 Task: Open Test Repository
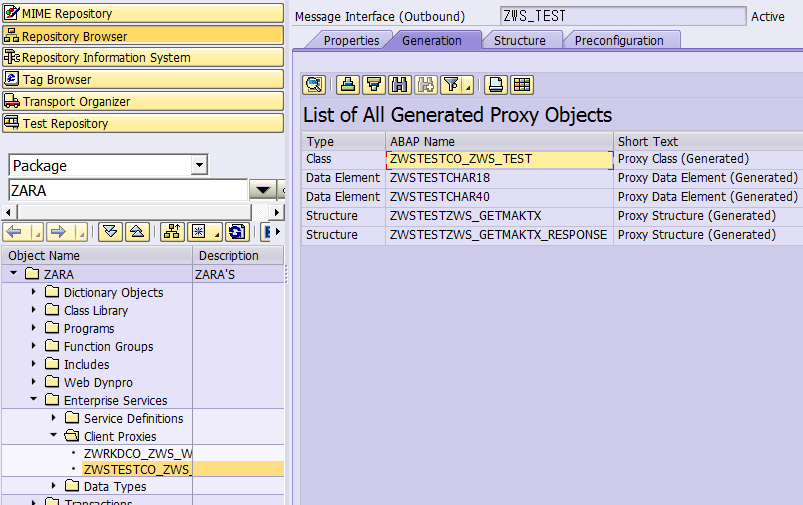[143, 123]
